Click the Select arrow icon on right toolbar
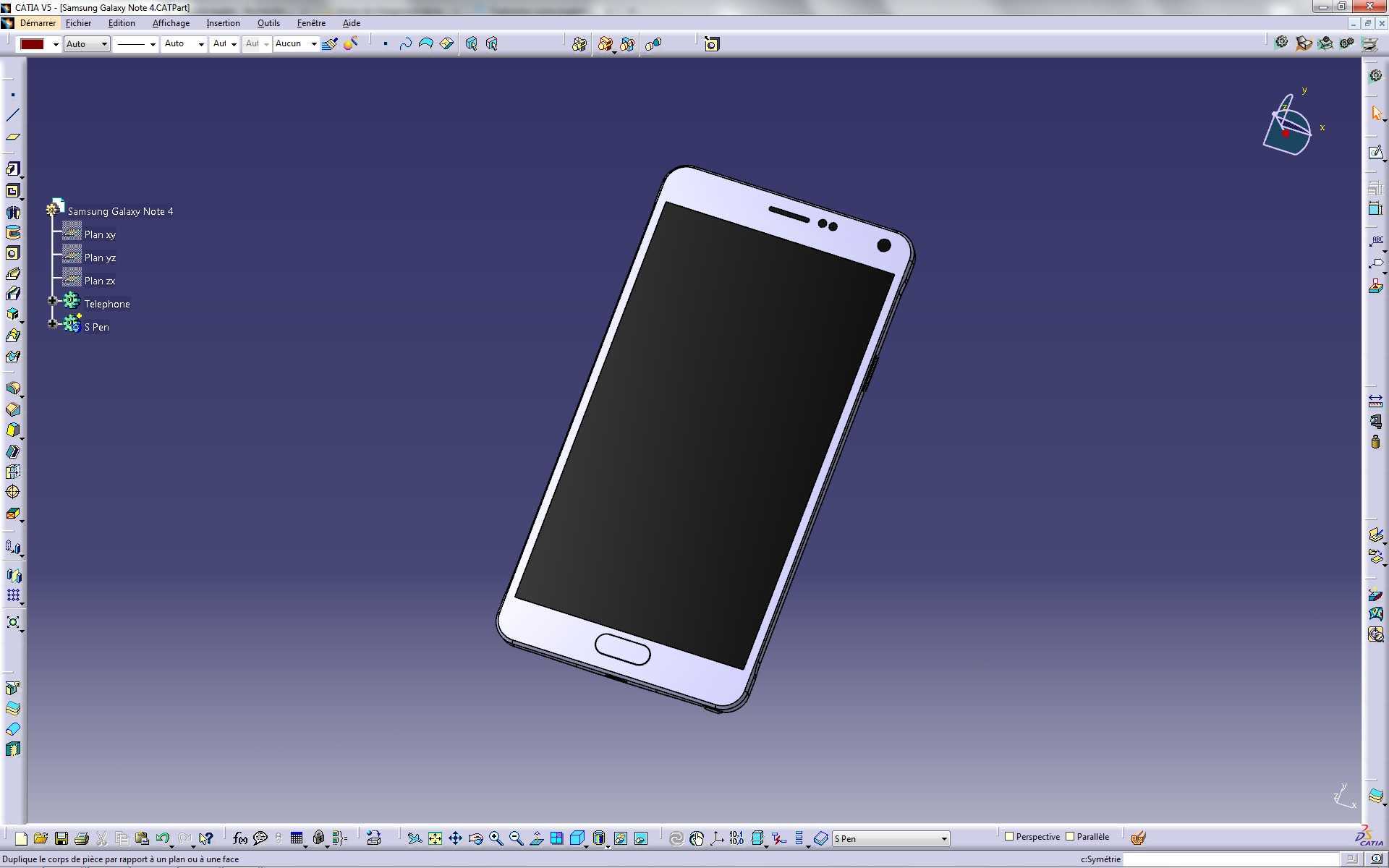Image resolution: width=1389 pixels, height=868 pixels. 1375,114
